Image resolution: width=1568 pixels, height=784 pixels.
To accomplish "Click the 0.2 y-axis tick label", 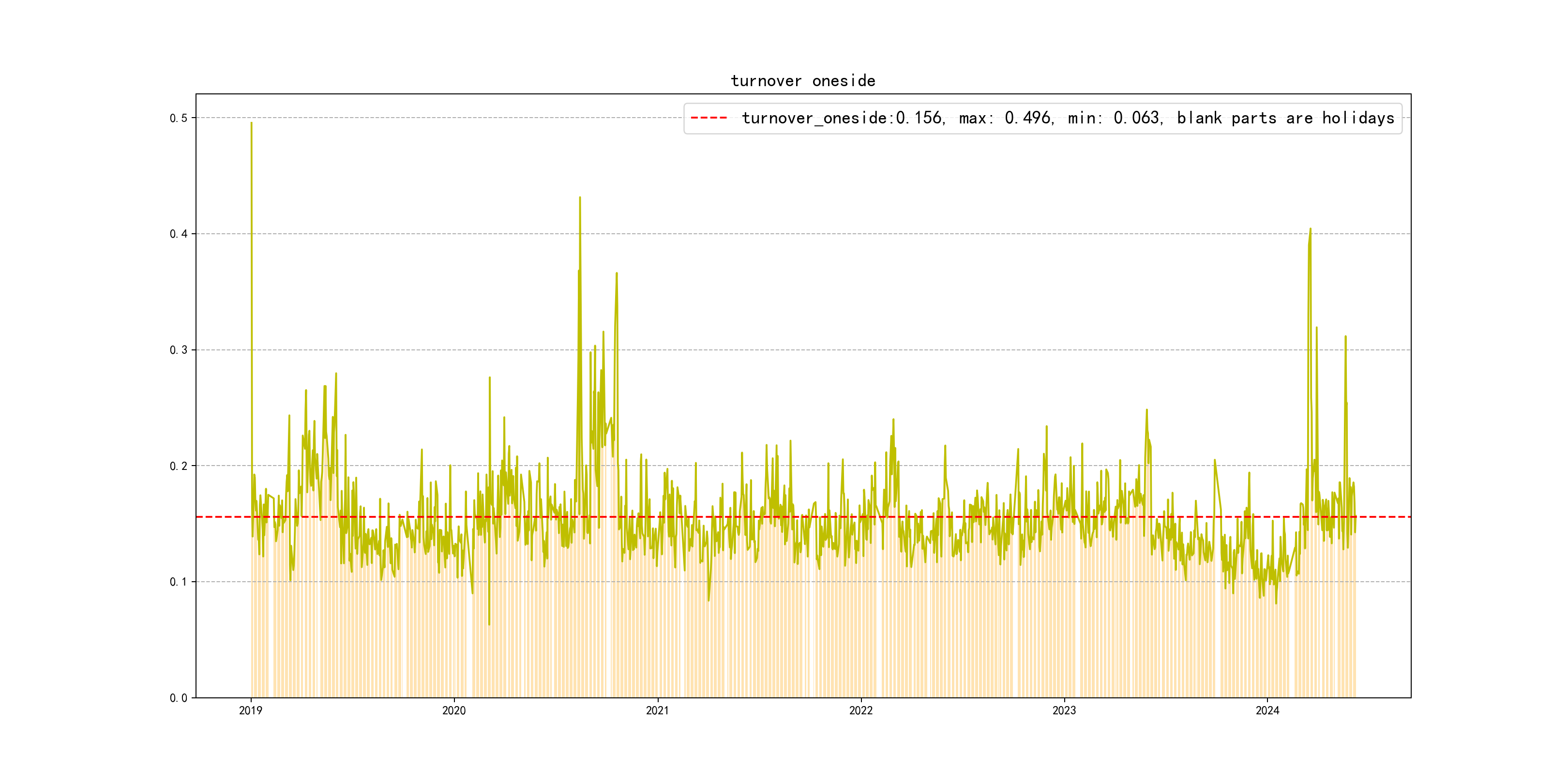I will pyautogui.click(x=178, y=466).
